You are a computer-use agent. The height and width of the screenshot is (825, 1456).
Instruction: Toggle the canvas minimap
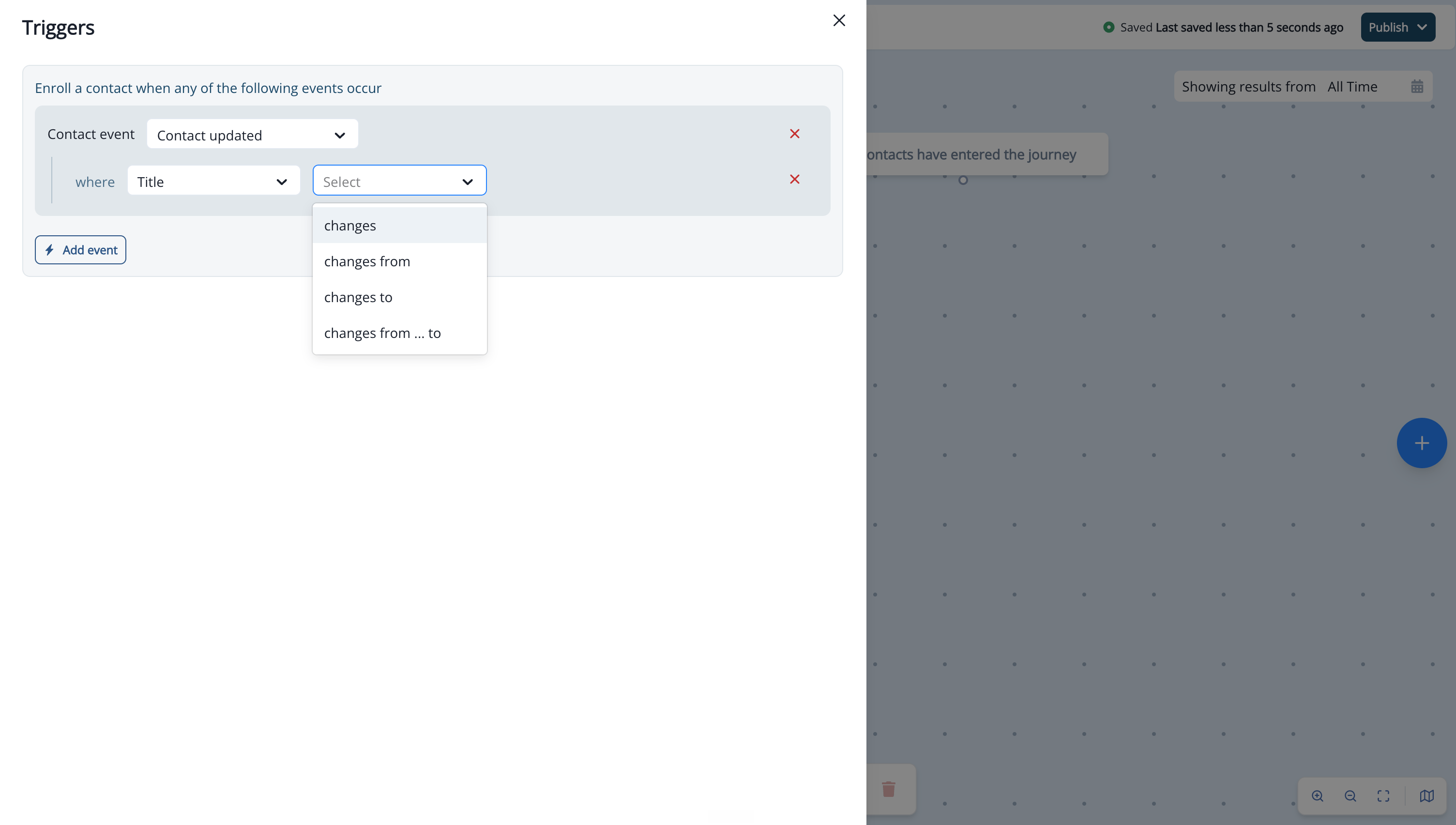pos(1426,795)
